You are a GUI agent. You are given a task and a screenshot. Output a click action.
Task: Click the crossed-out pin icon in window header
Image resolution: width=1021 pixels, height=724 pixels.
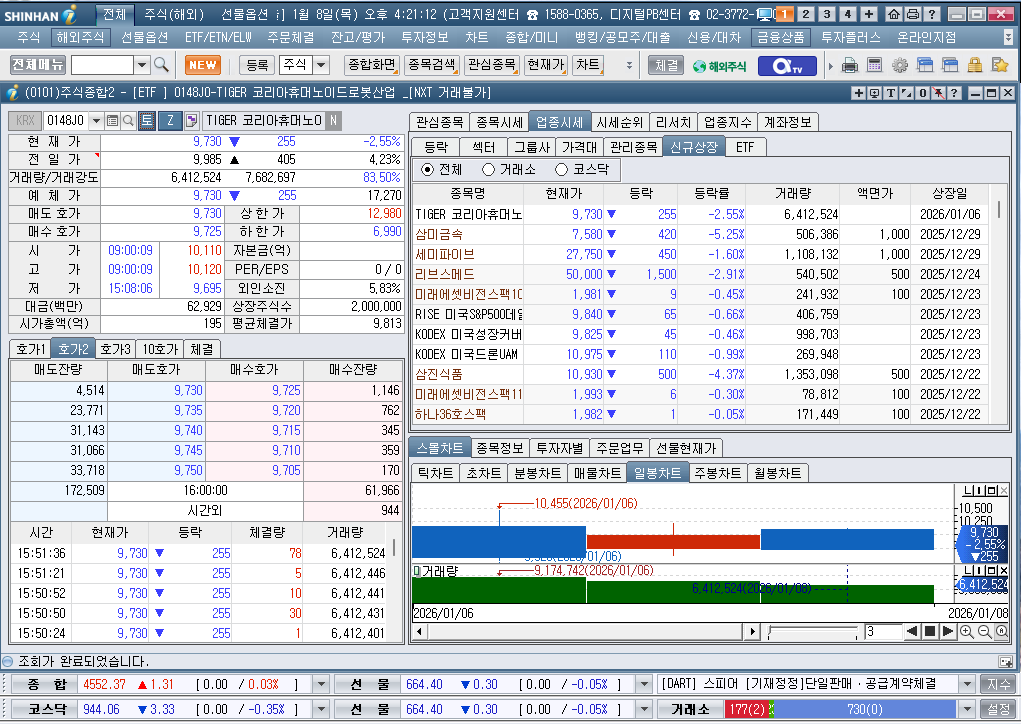938,93
